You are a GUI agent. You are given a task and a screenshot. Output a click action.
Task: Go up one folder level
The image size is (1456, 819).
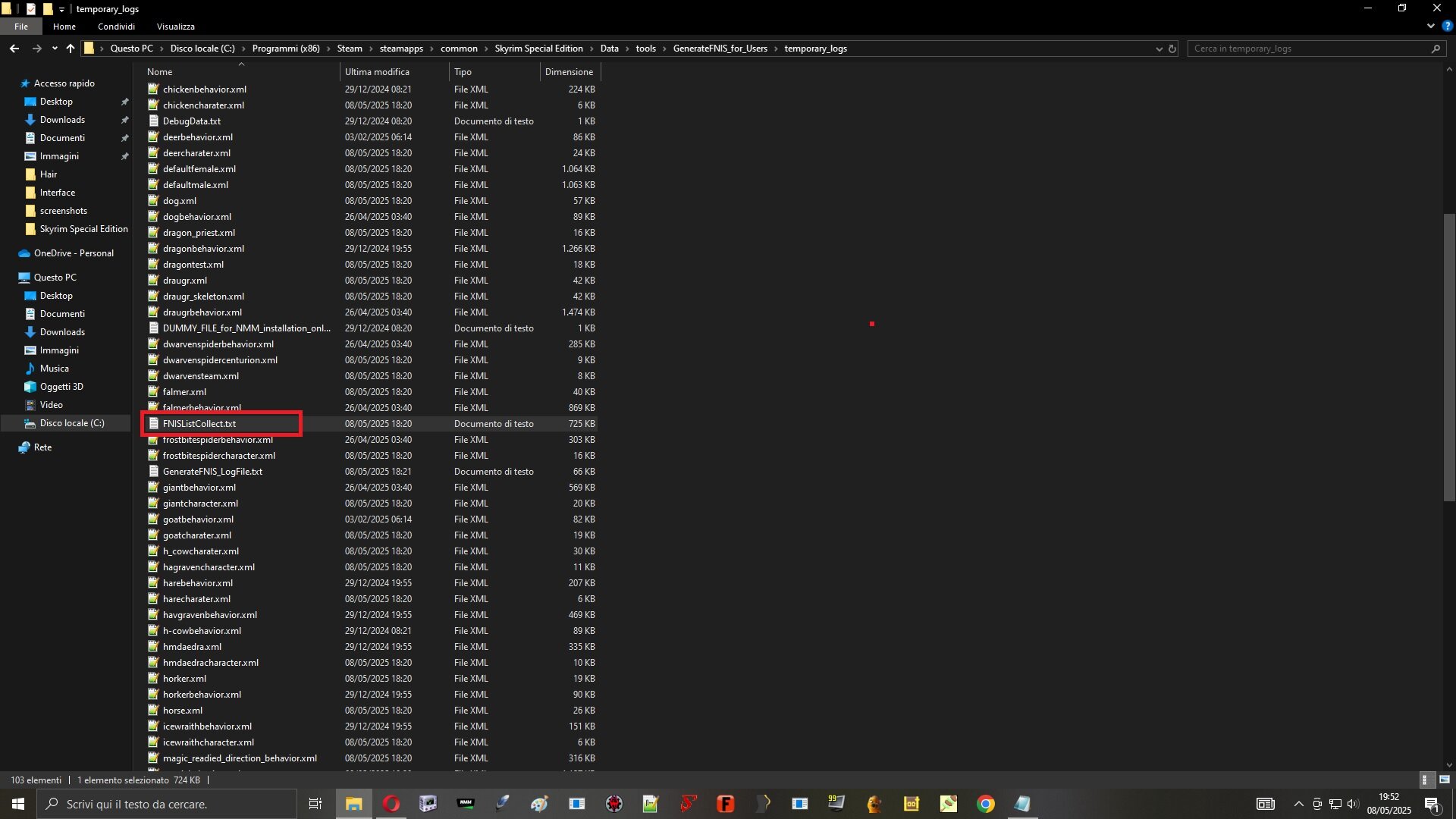[71, 49]
